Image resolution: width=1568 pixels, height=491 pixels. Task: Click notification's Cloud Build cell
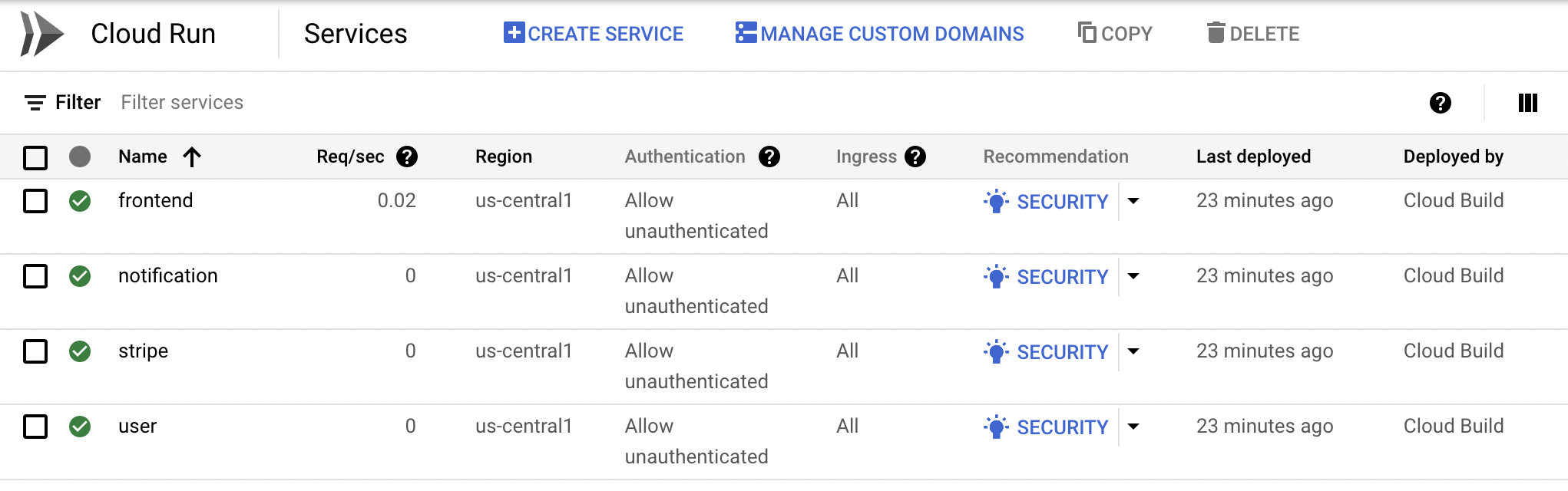[x=1454, y=275]
